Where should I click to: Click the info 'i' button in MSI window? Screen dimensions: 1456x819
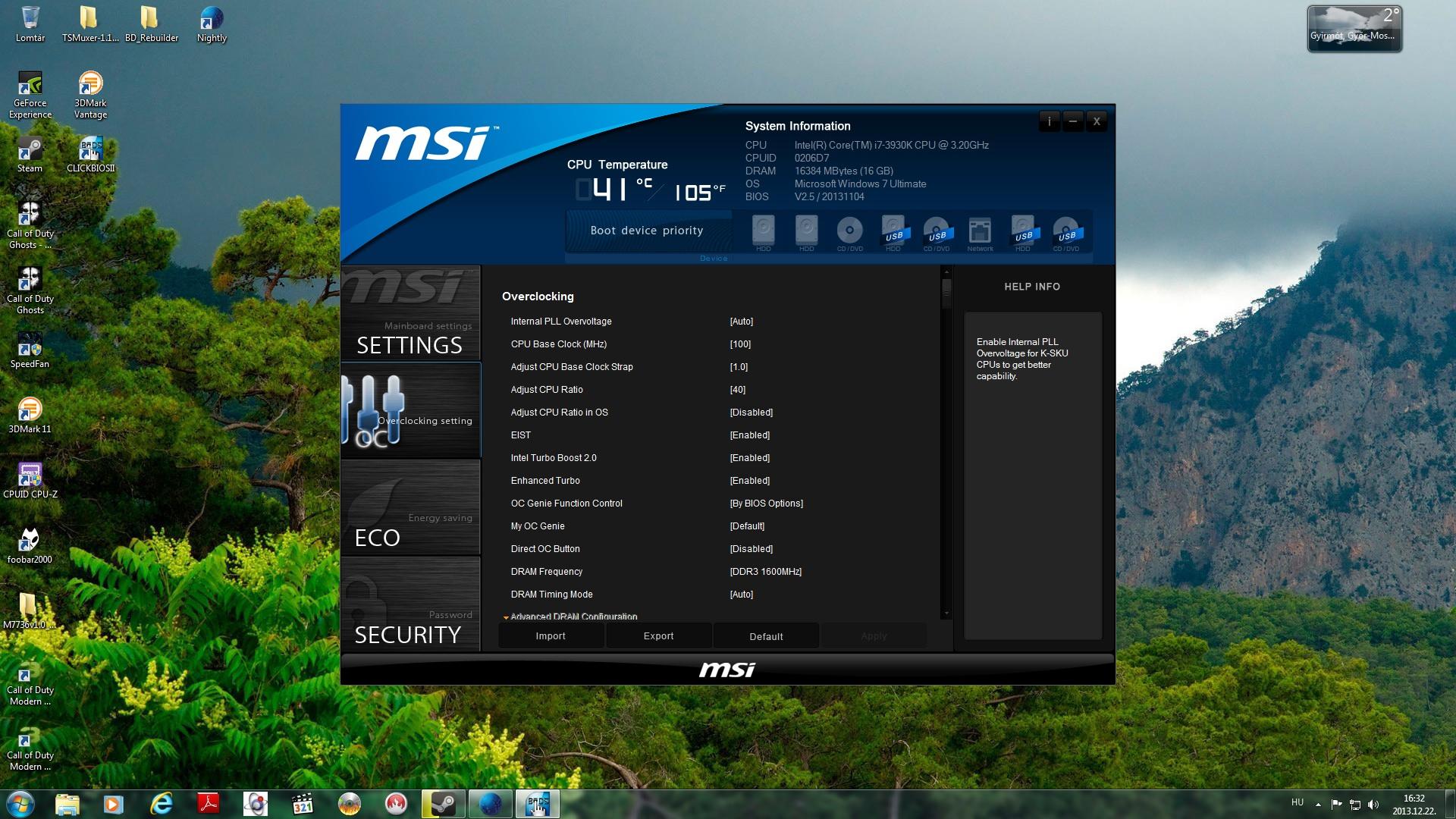[1050, 121]
